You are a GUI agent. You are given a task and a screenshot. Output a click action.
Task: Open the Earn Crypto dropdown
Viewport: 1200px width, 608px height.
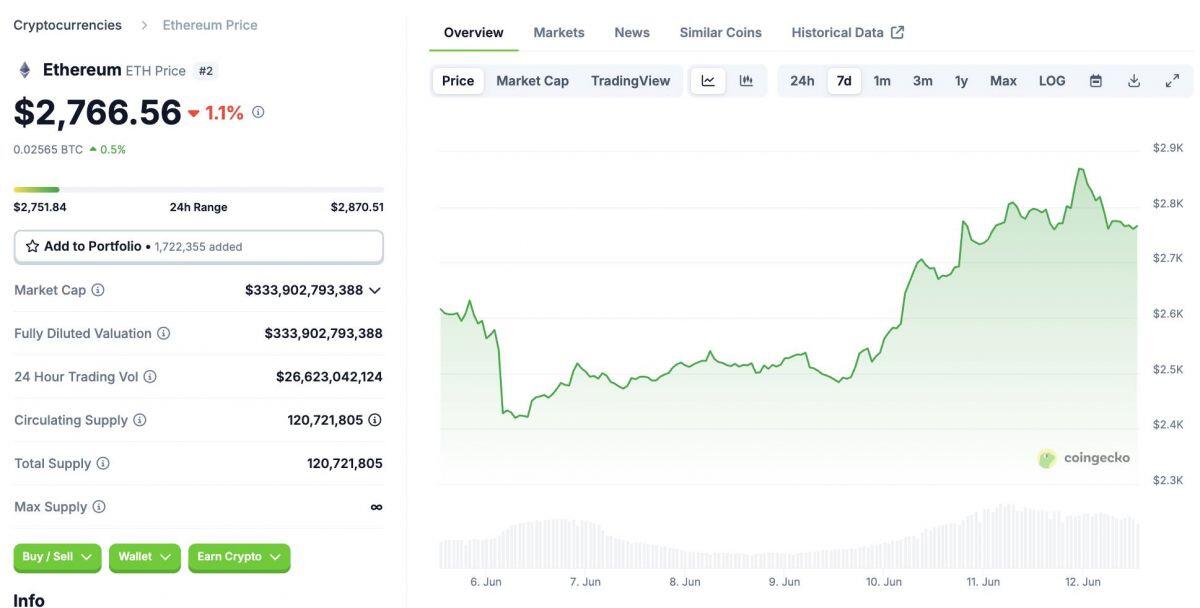click(x=239, y=557)
